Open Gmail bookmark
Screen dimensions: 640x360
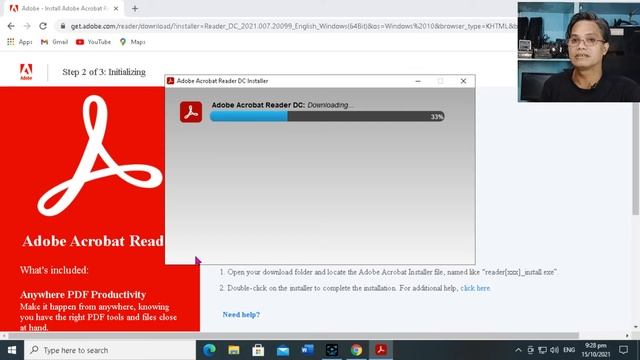[x=54, y=42]
